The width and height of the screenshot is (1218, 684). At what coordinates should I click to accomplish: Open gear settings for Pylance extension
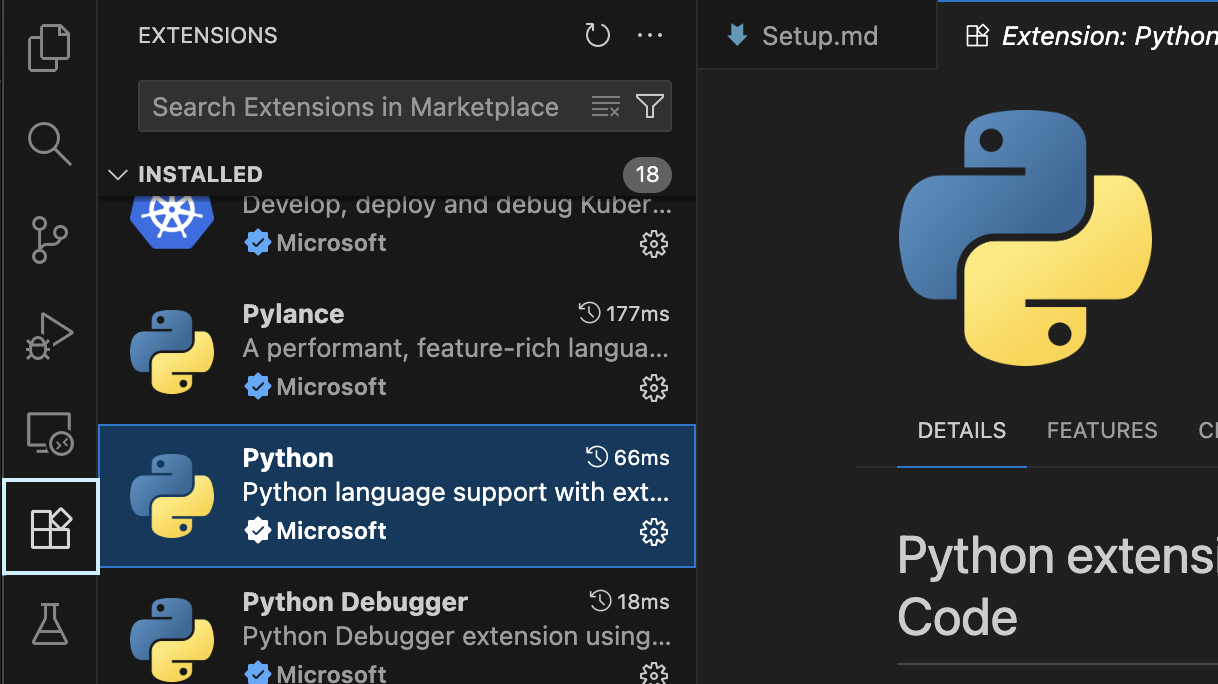[x=654, y=388]
